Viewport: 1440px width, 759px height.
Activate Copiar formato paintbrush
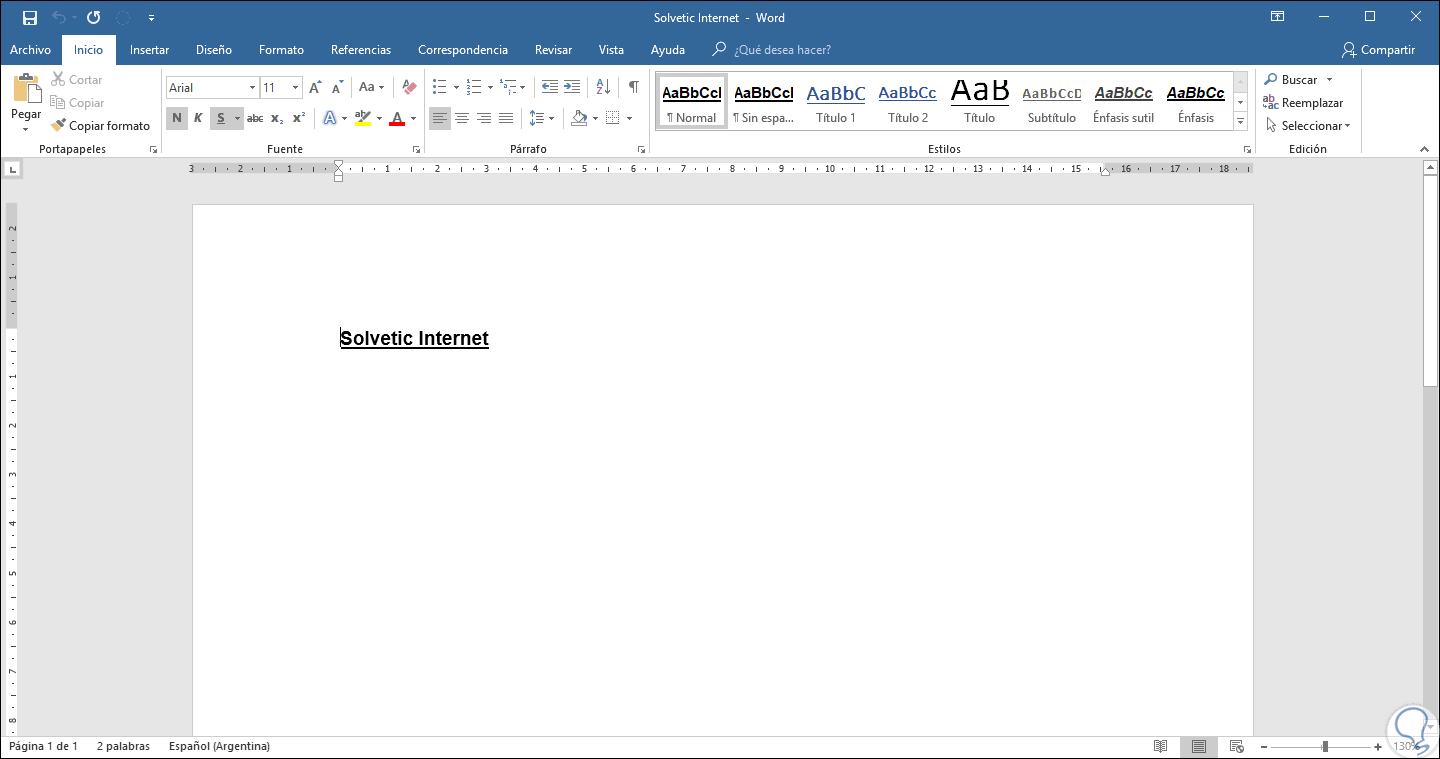click(101, 126)
